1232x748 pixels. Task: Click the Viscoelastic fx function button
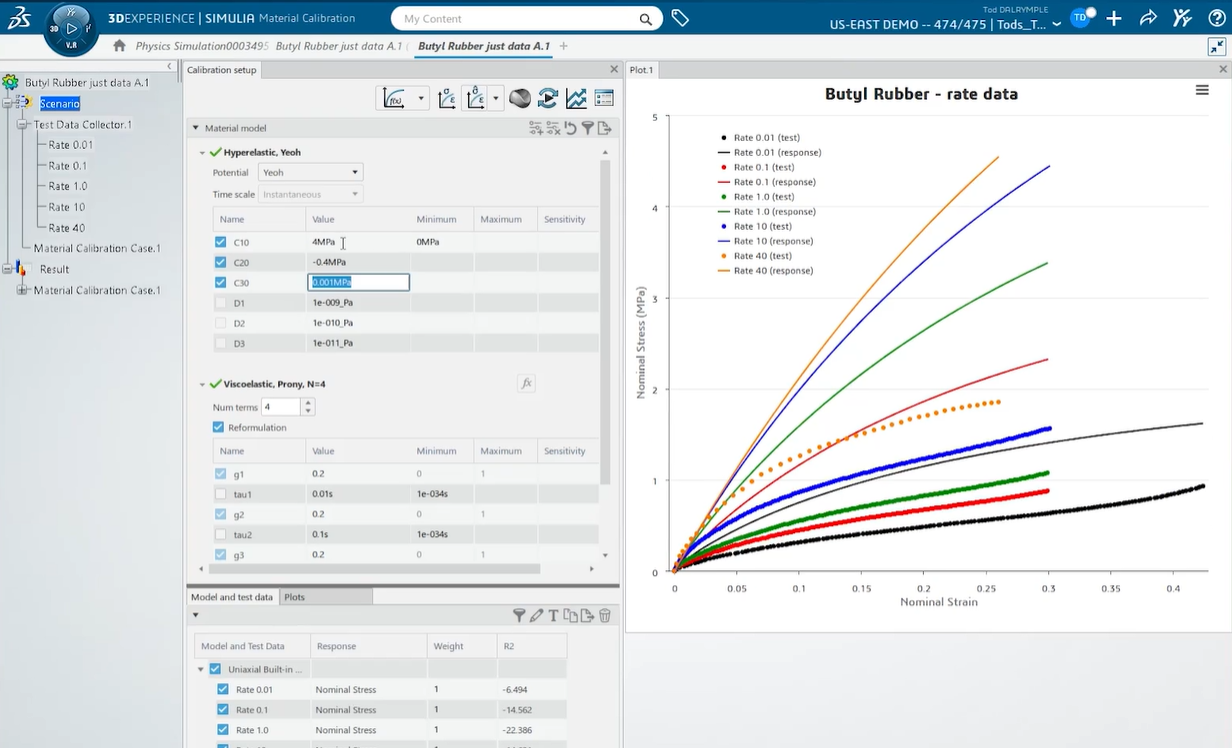[526, 383]
